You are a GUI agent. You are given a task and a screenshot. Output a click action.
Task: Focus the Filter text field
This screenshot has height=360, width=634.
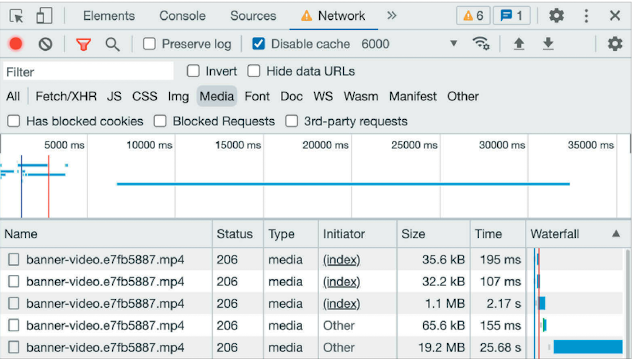pyautogui.click(x=89, y=72)
